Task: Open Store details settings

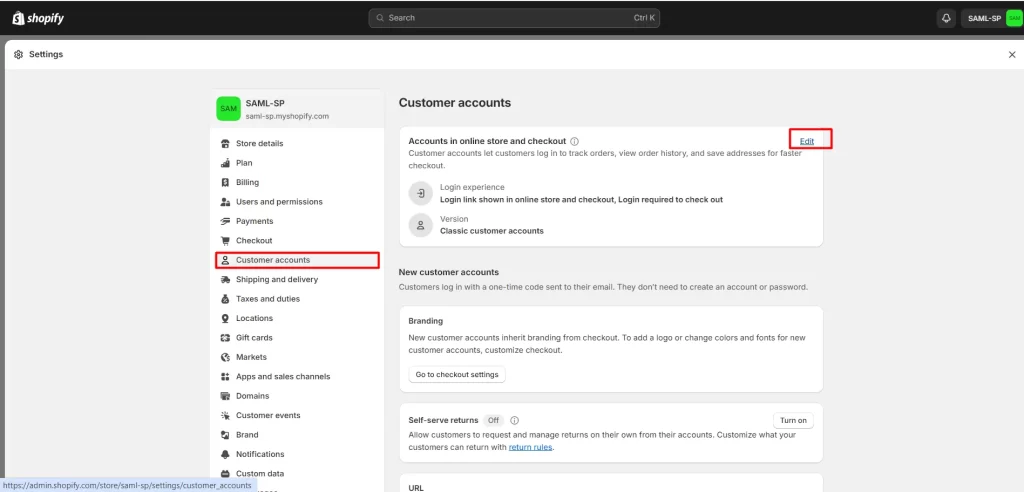Action: click(x=259, y=143)
